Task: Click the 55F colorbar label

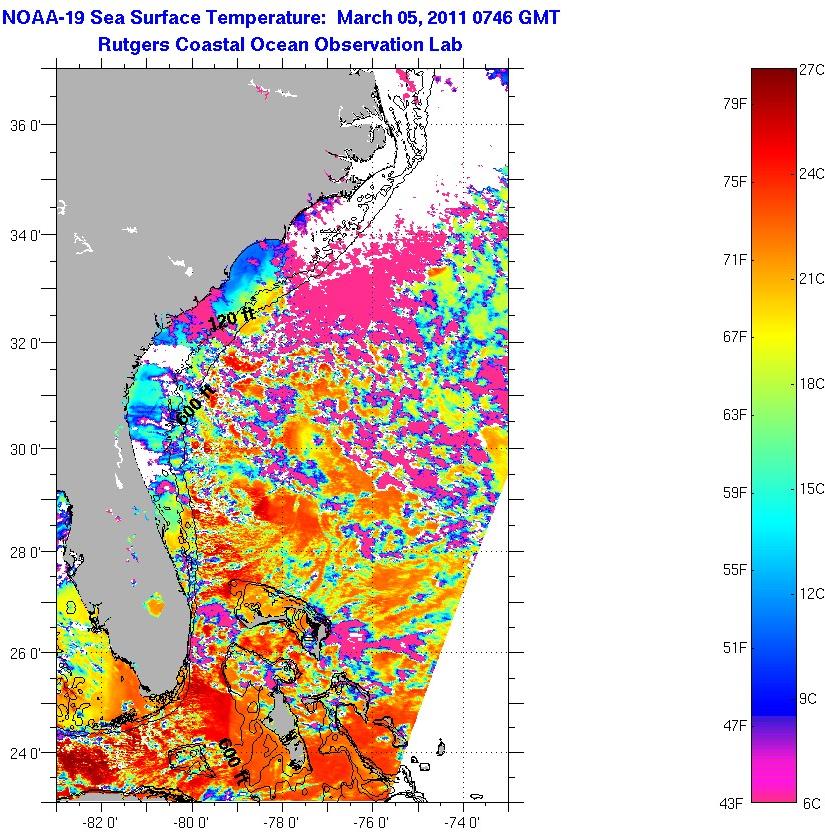Action: [x=734, y=570]
